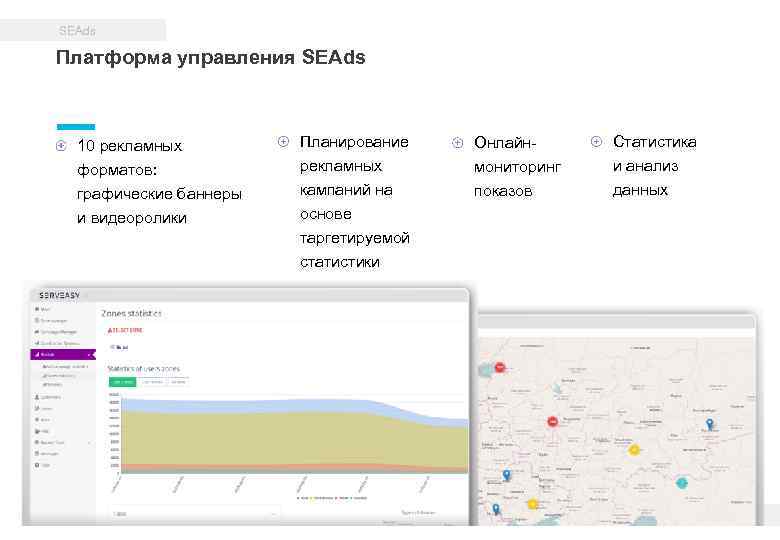Viewport: 780px width, 540px height.
Task: Click the blue location pin on the map's right side
Action: coord(710,424)
